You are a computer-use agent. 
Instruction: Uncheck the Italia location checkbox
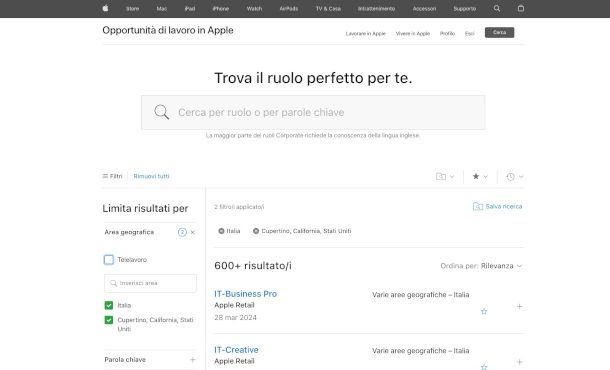pos(109,305)
